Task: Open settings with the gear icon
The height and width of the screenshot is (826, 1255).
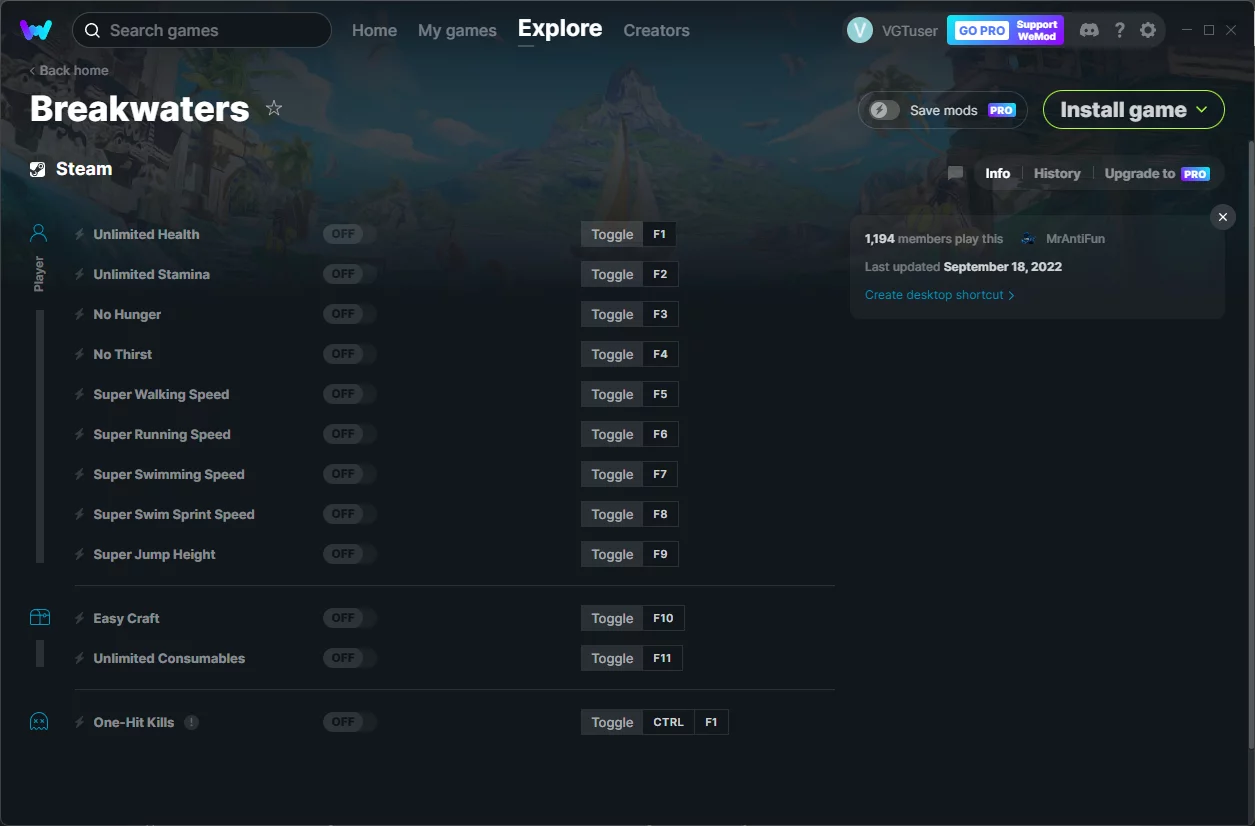Action: point(1148,30)
